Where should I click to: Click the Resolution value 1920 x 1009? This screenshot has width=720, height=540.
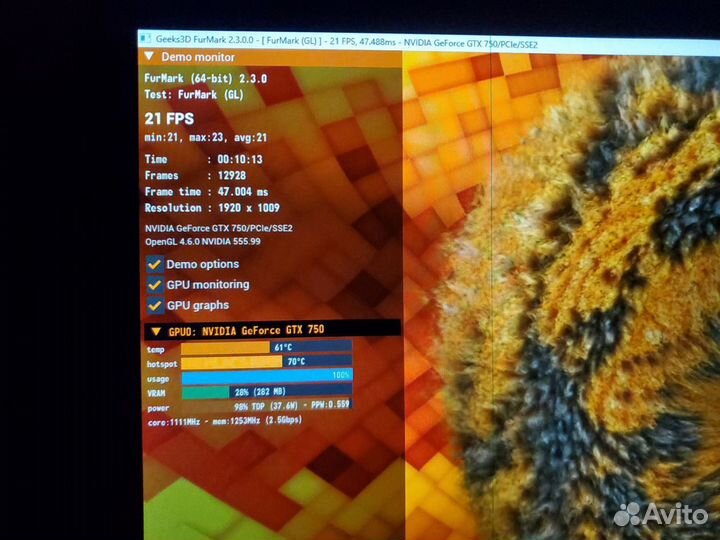pyautogui.click(x=249, y=208)
